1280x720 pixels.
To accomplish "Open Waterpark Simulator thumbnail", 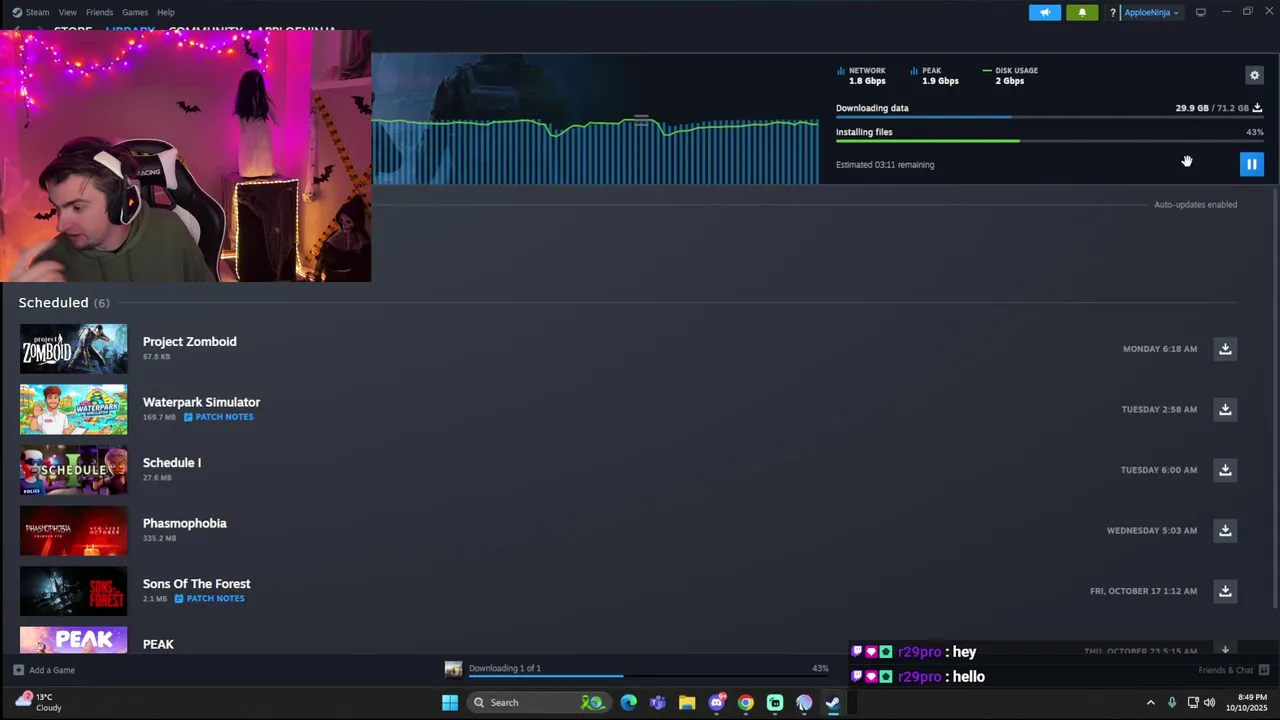I will pyautogui.click(x=73, y=410).
